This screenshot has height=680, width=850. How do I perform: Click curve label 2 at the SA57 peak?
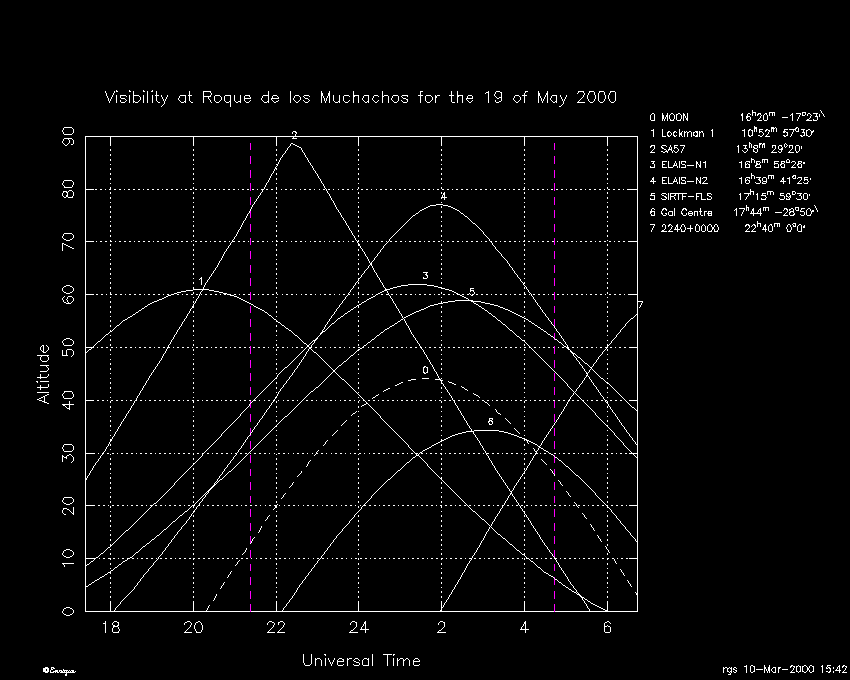pos(294,135)
